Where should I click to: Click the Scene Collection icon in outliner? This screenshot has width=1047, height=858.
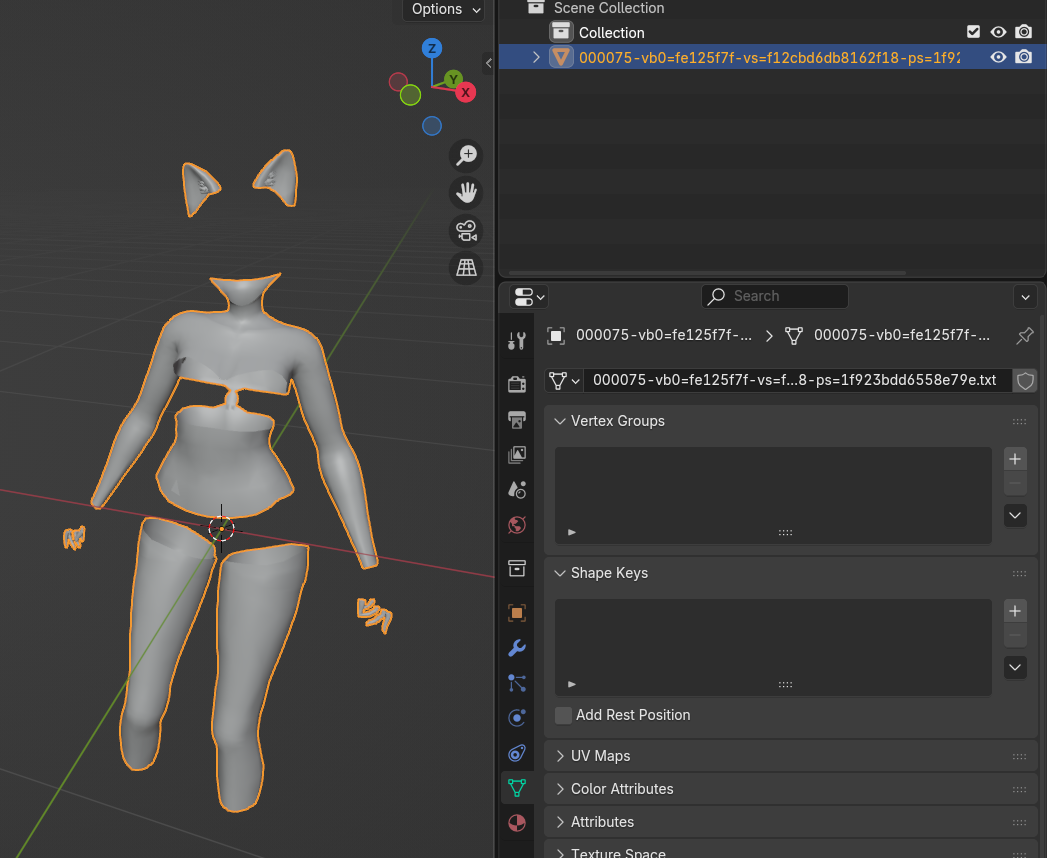coord(536,8)
